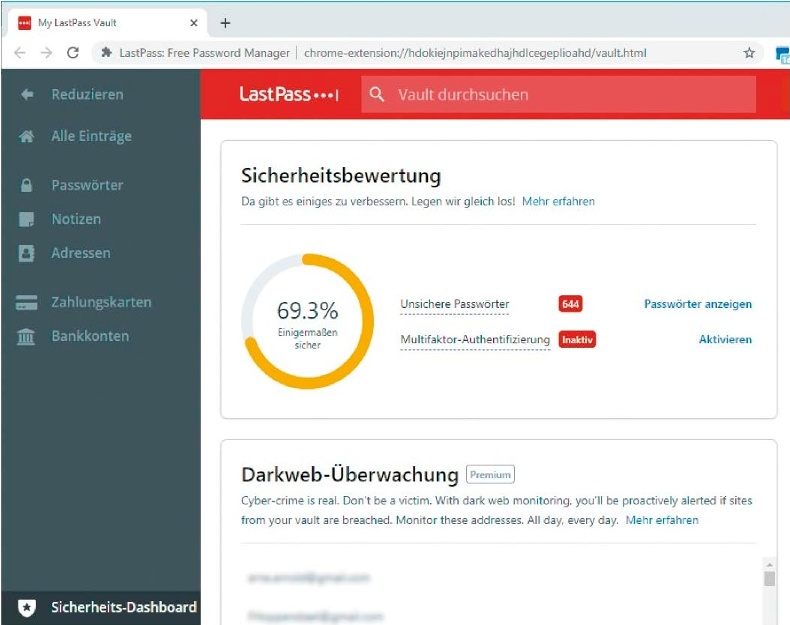Click the Darkweb-Überwachung heading
Viewport: 790px width, 625px height.
tap(350, 474)
